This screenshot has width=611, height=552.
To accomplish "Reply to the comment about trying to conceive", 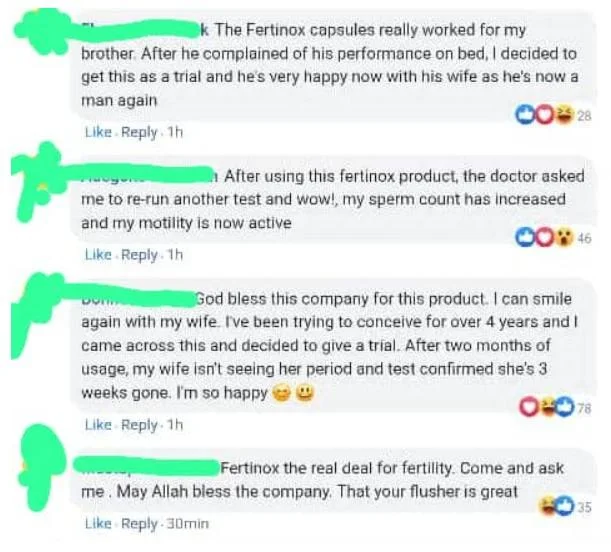I will click(139, 425).
